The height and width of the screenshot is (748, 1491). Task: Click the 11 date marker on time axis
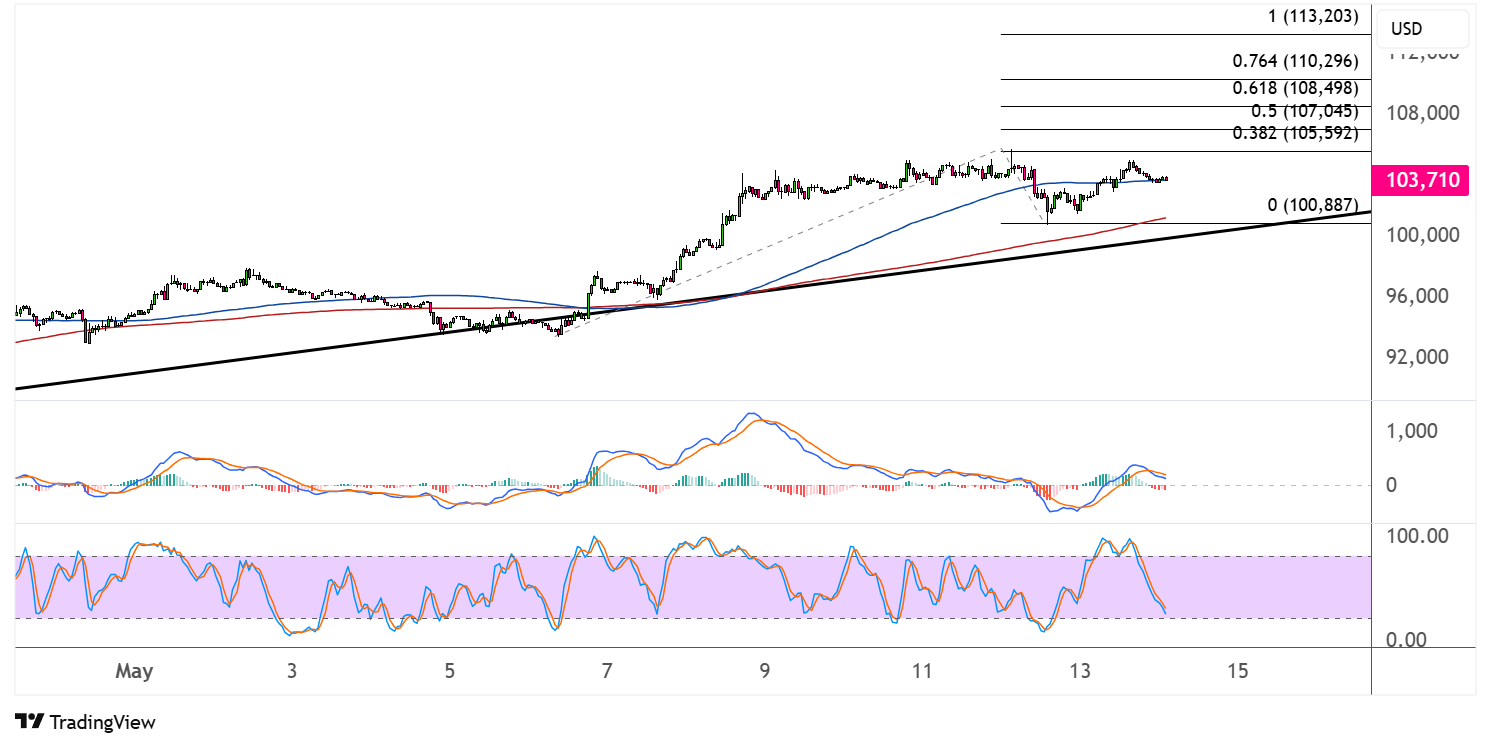[x=921, y=671]
